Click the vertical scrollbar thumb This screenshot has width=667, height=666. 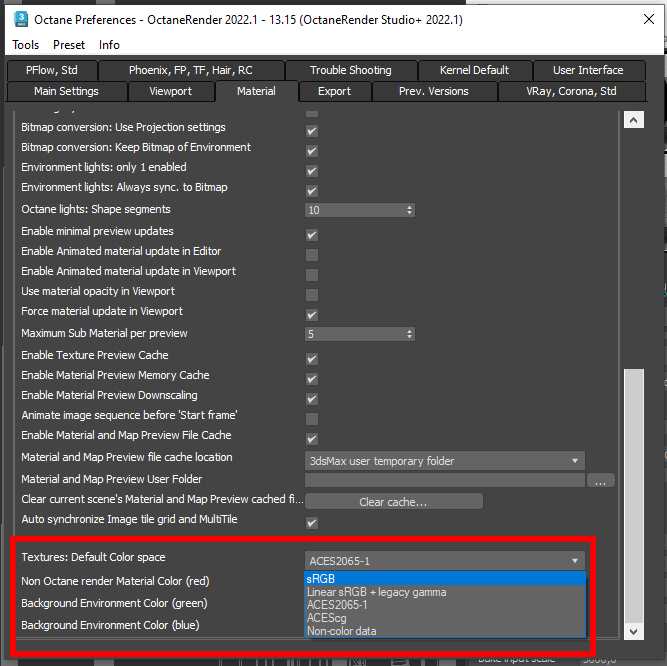(633, 495)
